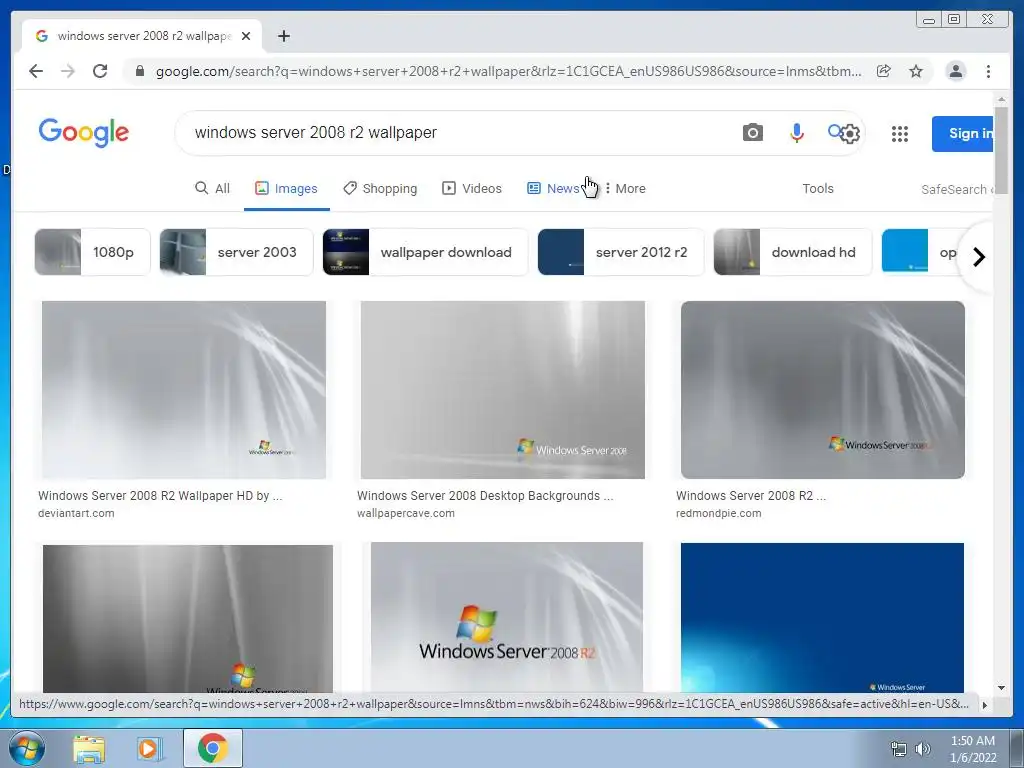Click the browser forward arrow
This screenshot has height=768, width=1024.
tap(68, 71)
